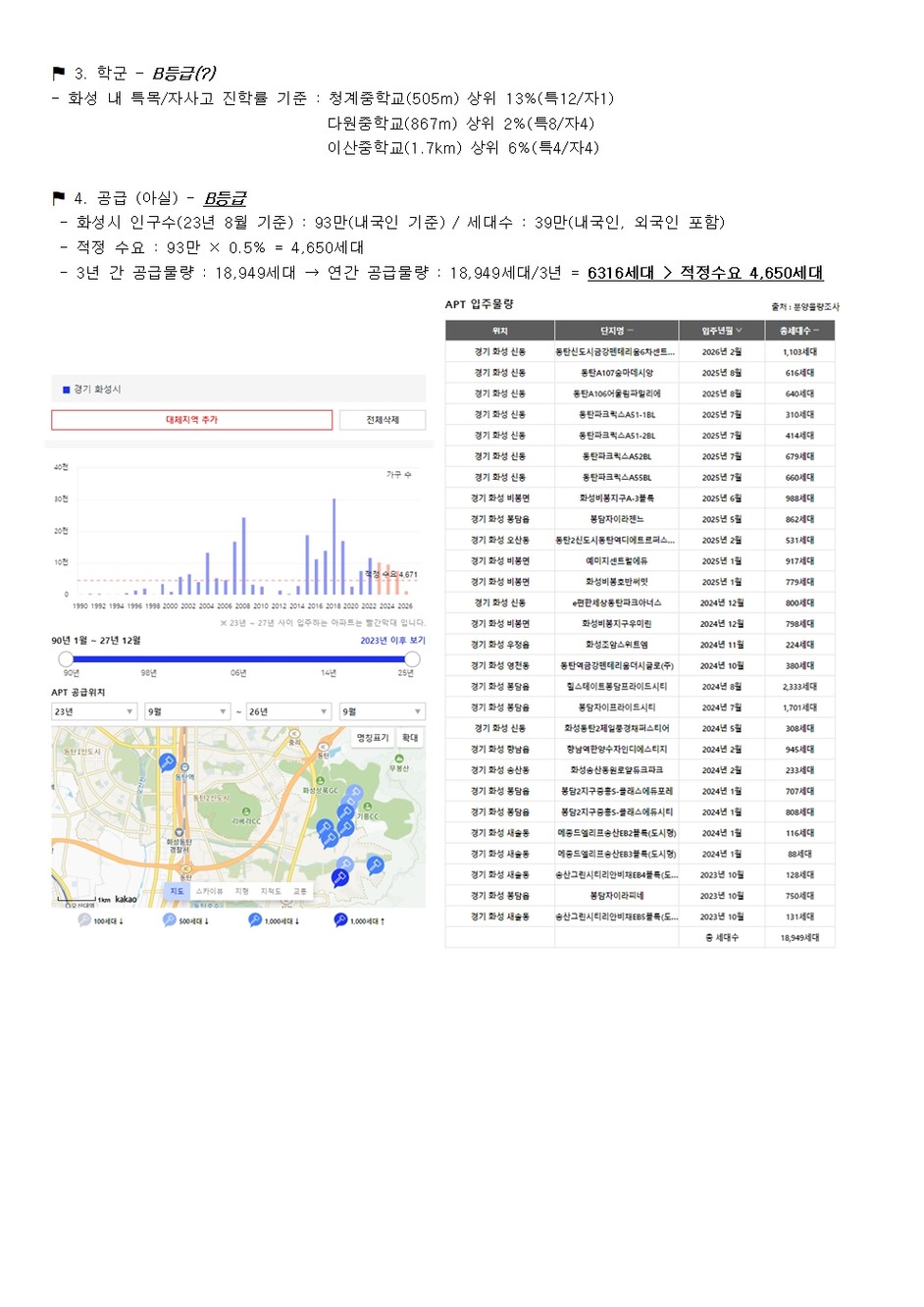Click e편한세상동탄파크아너스 cell
The height and width of the screenshot is (1307, 924).
click(x=616, y=602)
